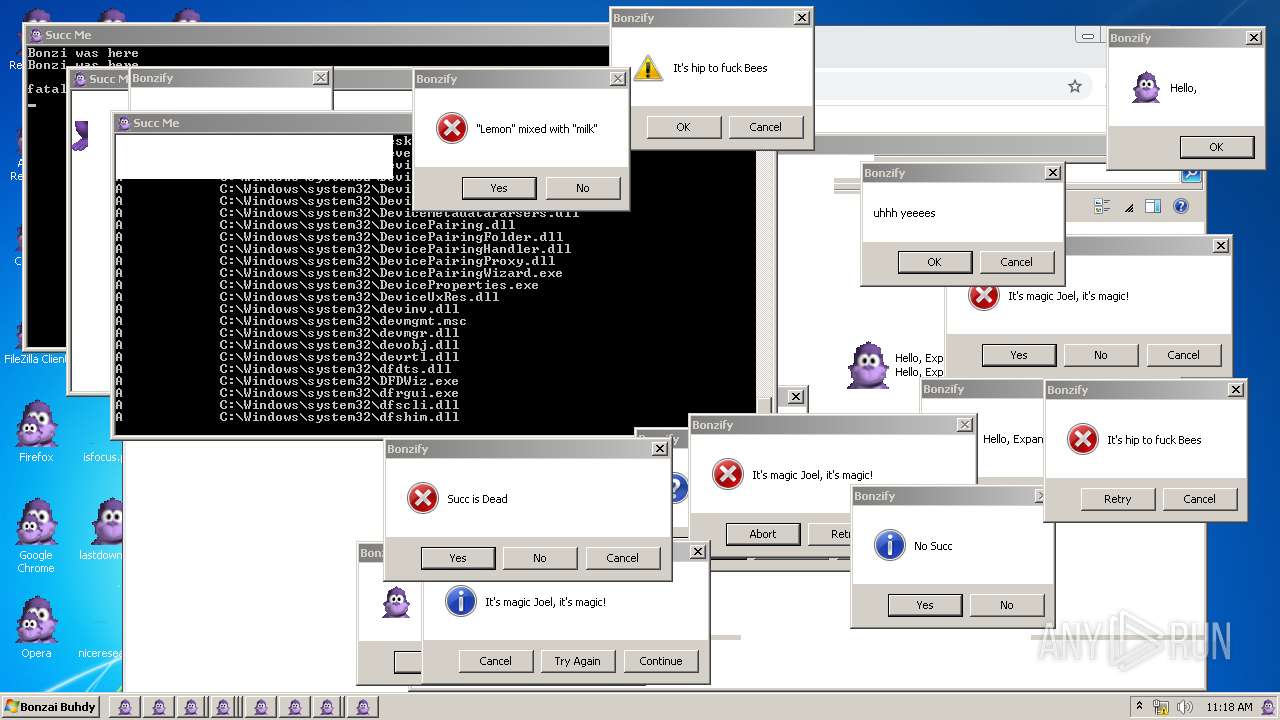Viewport: 1280px width, 720px height.
Task: Click Yes in magic Joel dialog with No and Cancel
Action: pos(1019,355)
